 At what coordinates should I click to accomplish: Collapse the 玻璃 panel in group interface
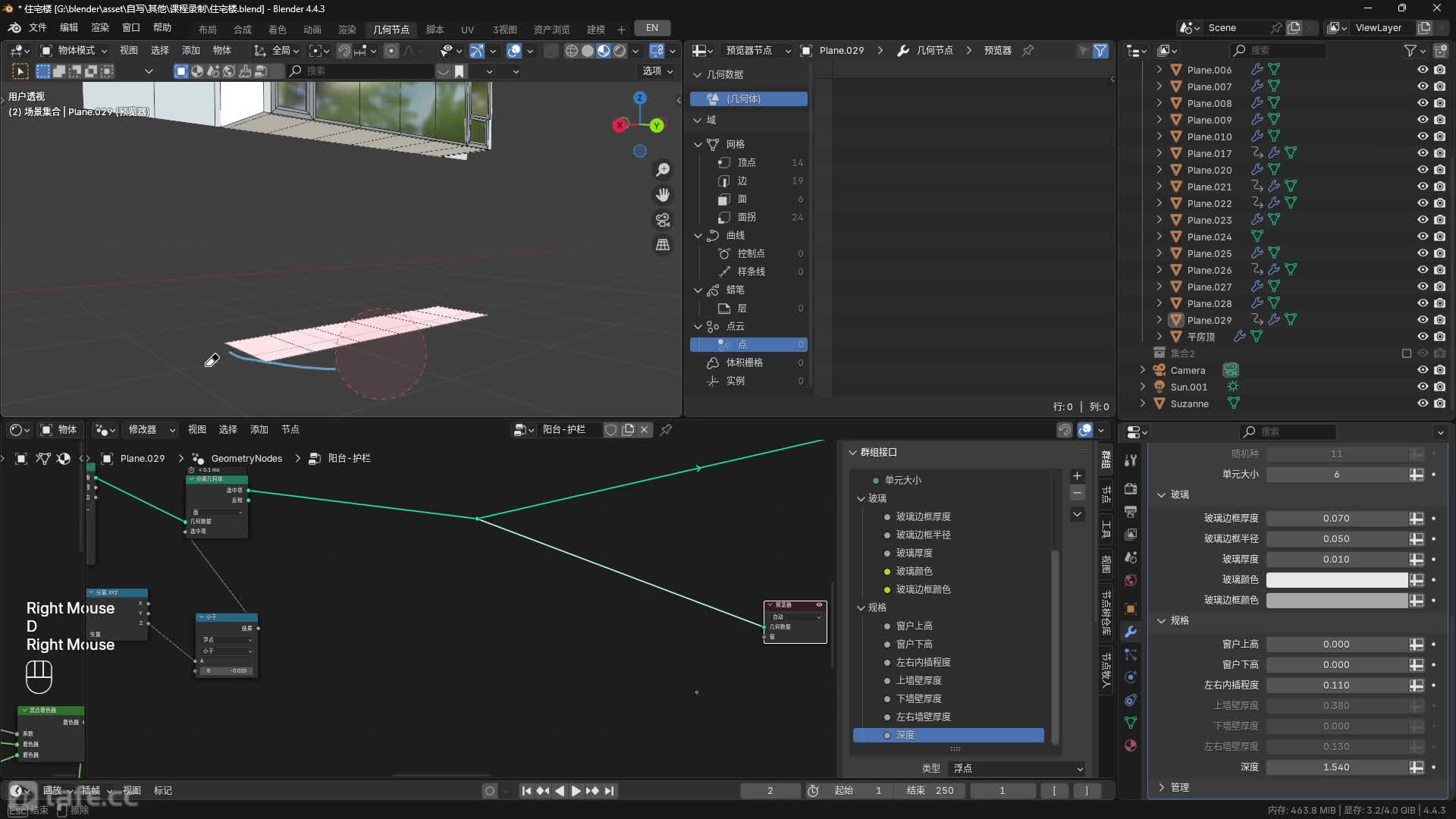[861, 499]
